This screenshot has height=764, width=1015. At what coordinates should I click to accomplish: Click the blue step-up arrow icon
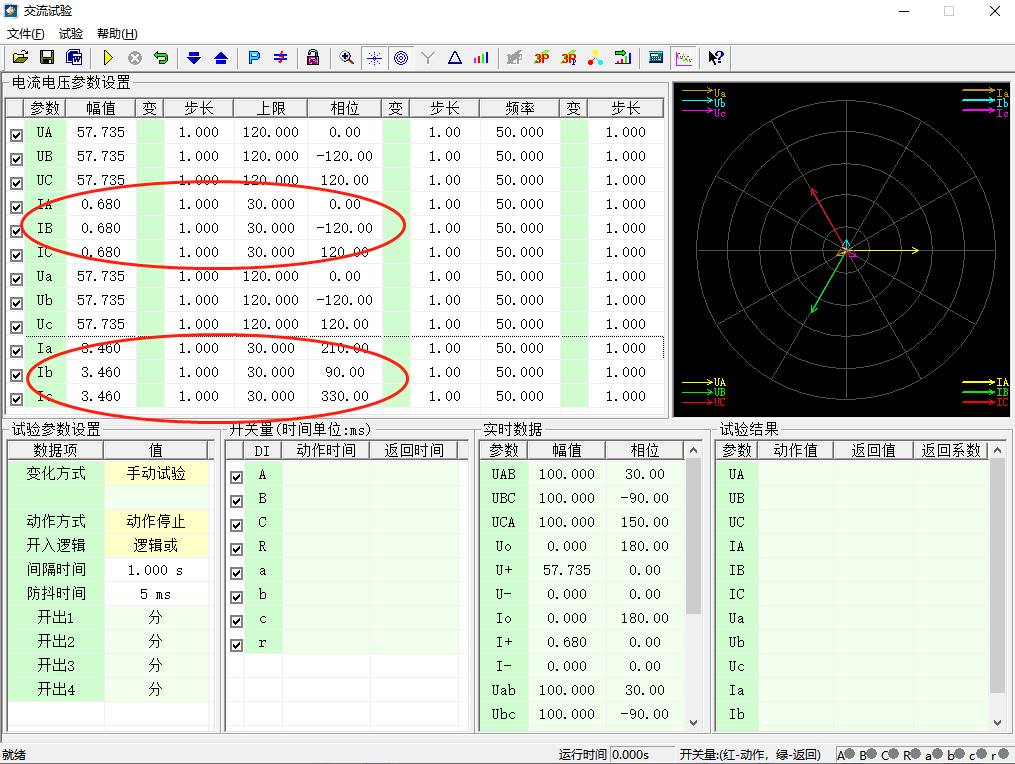point(221,58)
